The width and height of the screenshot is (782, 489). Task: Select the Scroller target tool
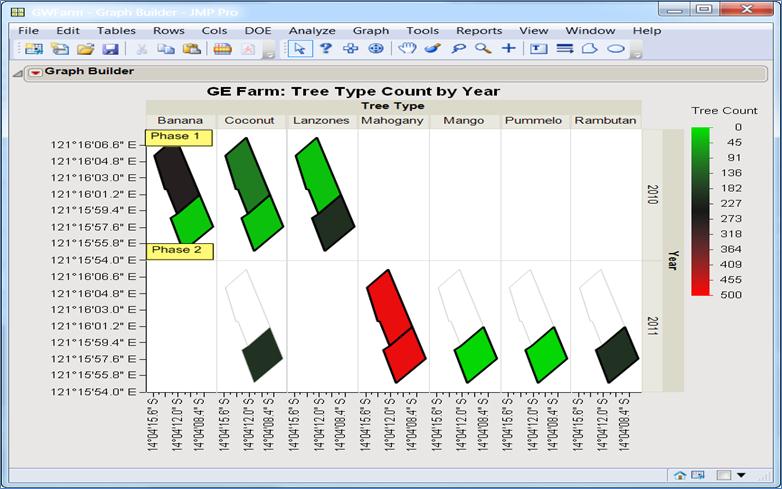(x=376, y=48)
